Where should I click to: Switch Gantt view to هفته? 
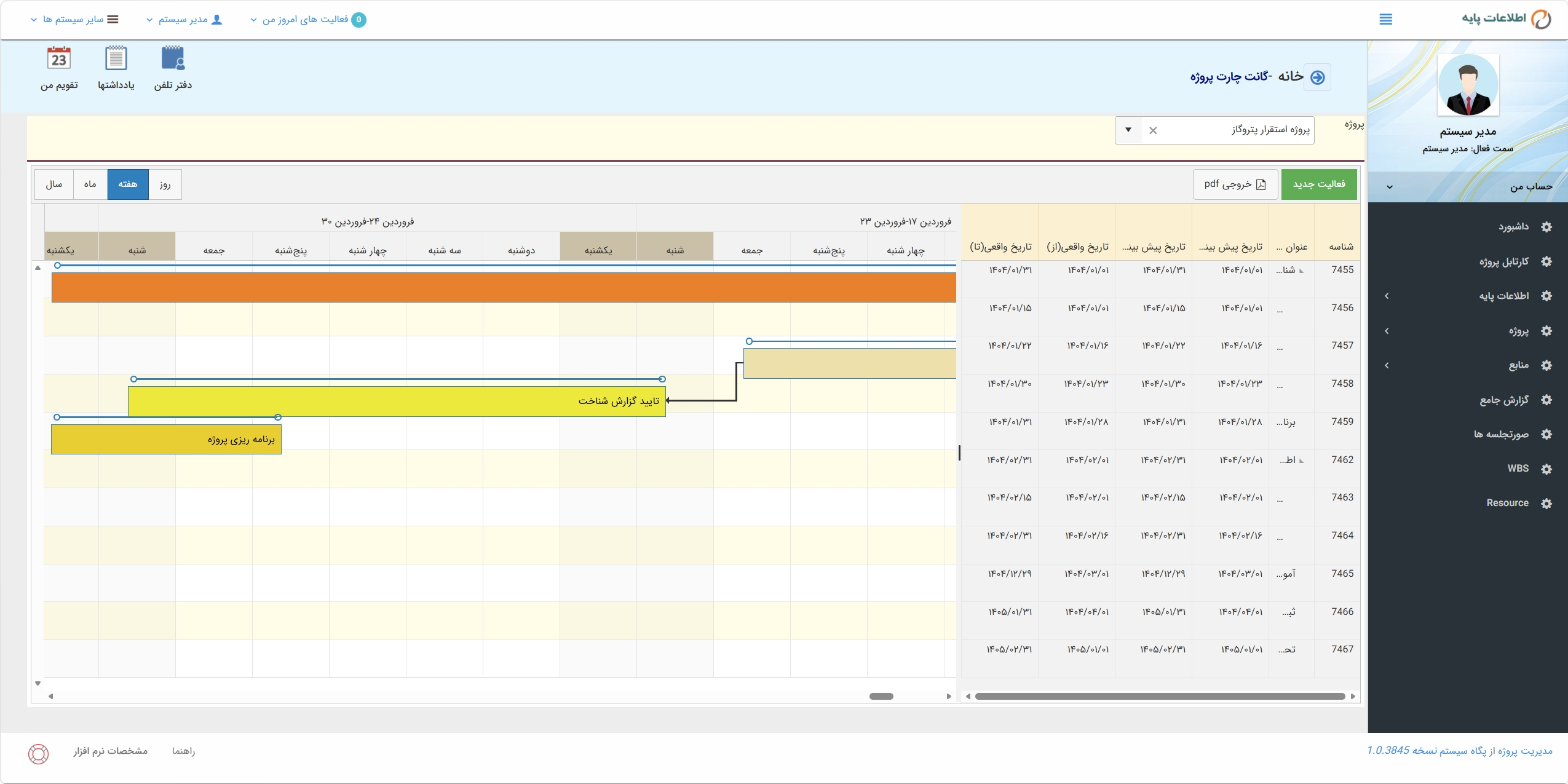pos(128,184)
